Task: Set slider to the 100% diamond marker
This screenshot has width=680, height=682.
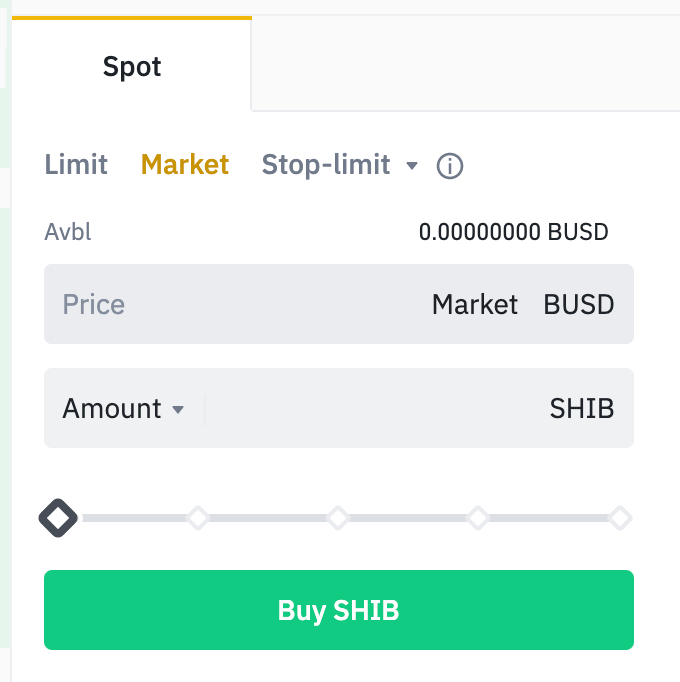Action: click(x=620, y=518)
